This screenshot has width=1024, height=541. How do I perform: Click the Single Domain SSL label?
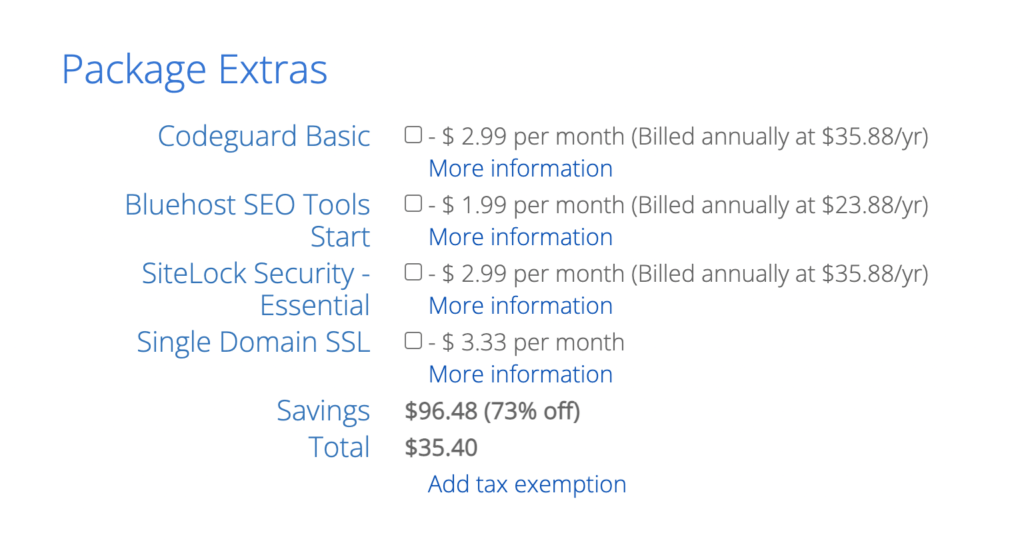coord(253,342)
